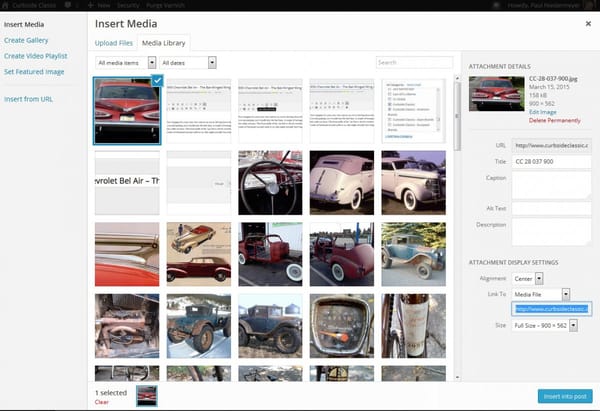Expand the All media items filter dropdown
Image resolution: width=600 pixels, height=411 pixels.
click(126, 62)
